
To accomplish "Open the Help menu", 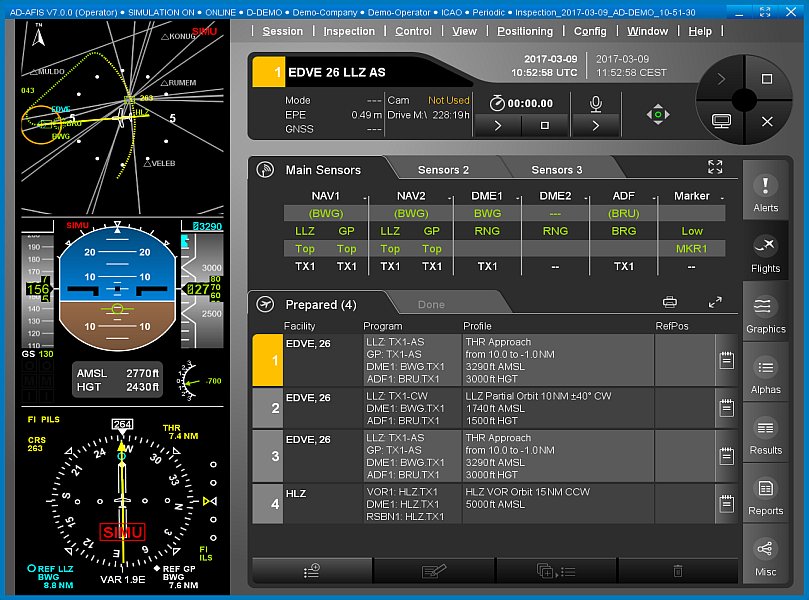I will pos(700,31).
